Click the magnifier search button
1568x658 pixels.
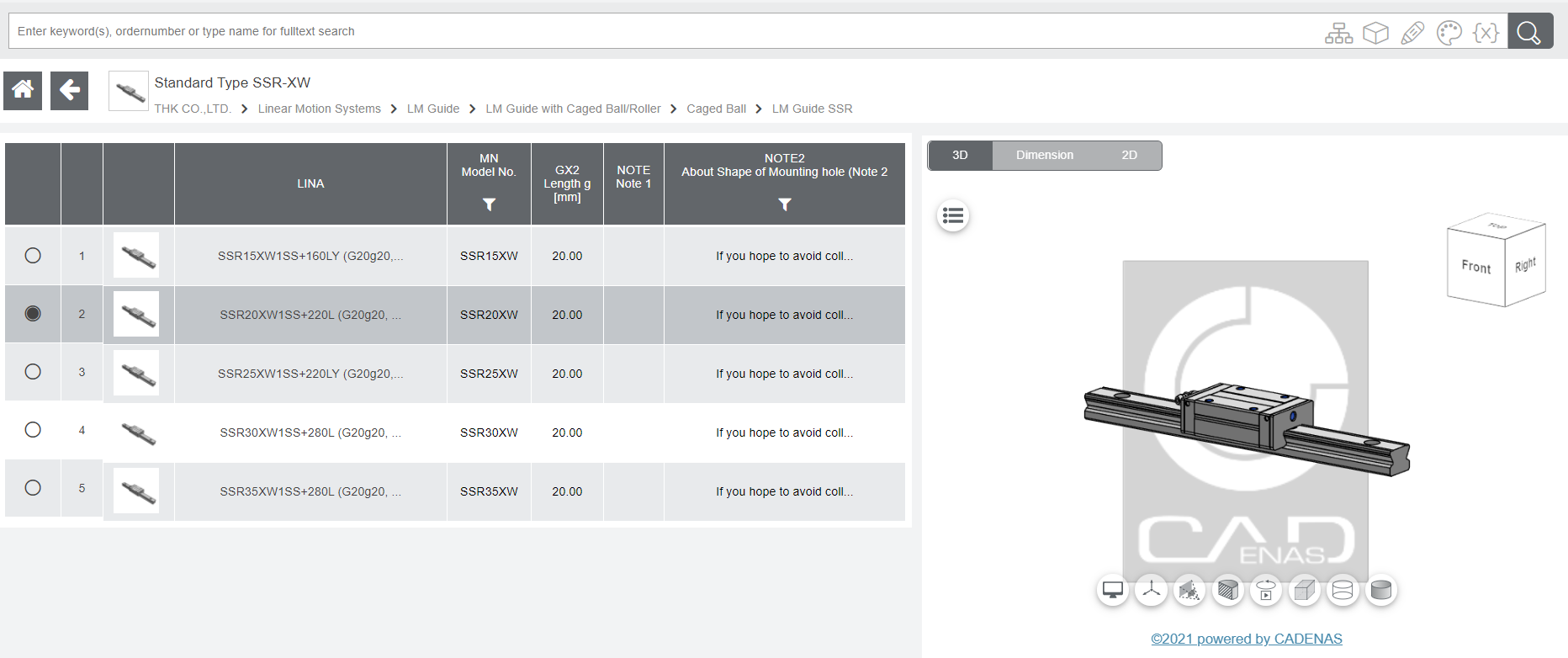tap(1530, 32)
